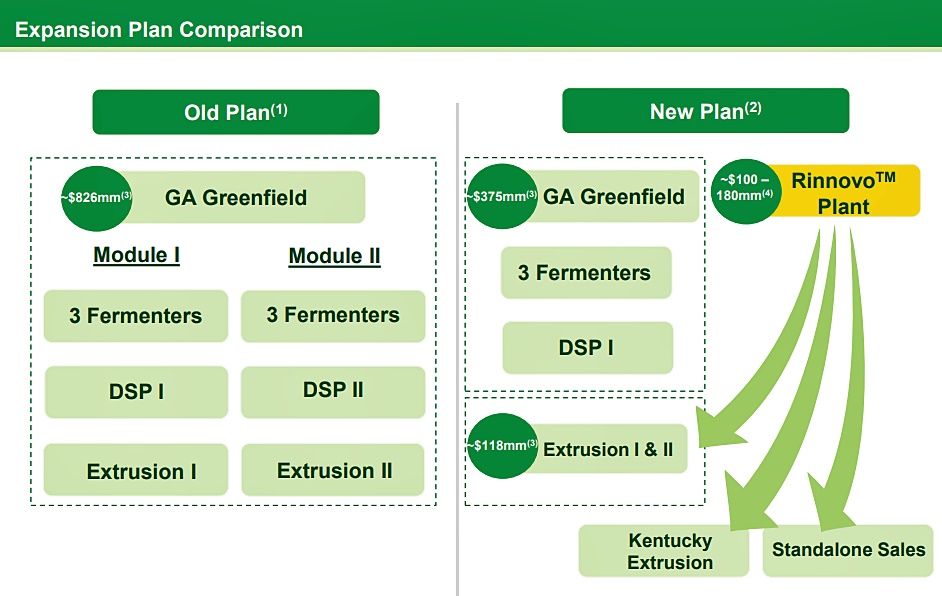Click the ~$100–180mm cost circle
Image resolution: width=942 pixels, height=596 pixels.
[746, 192]
